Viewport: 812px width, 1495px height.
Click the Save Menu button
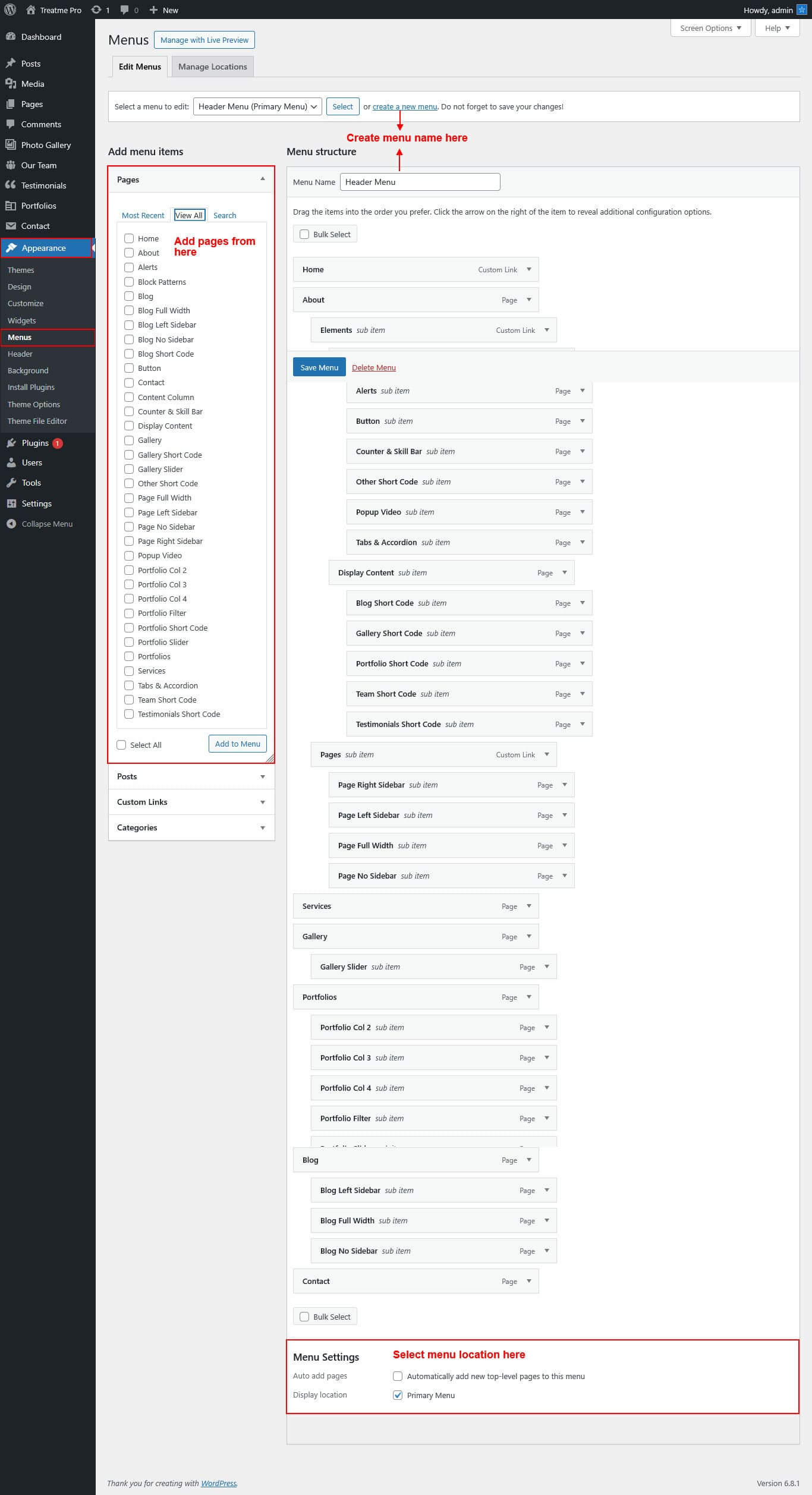[319, 367]
